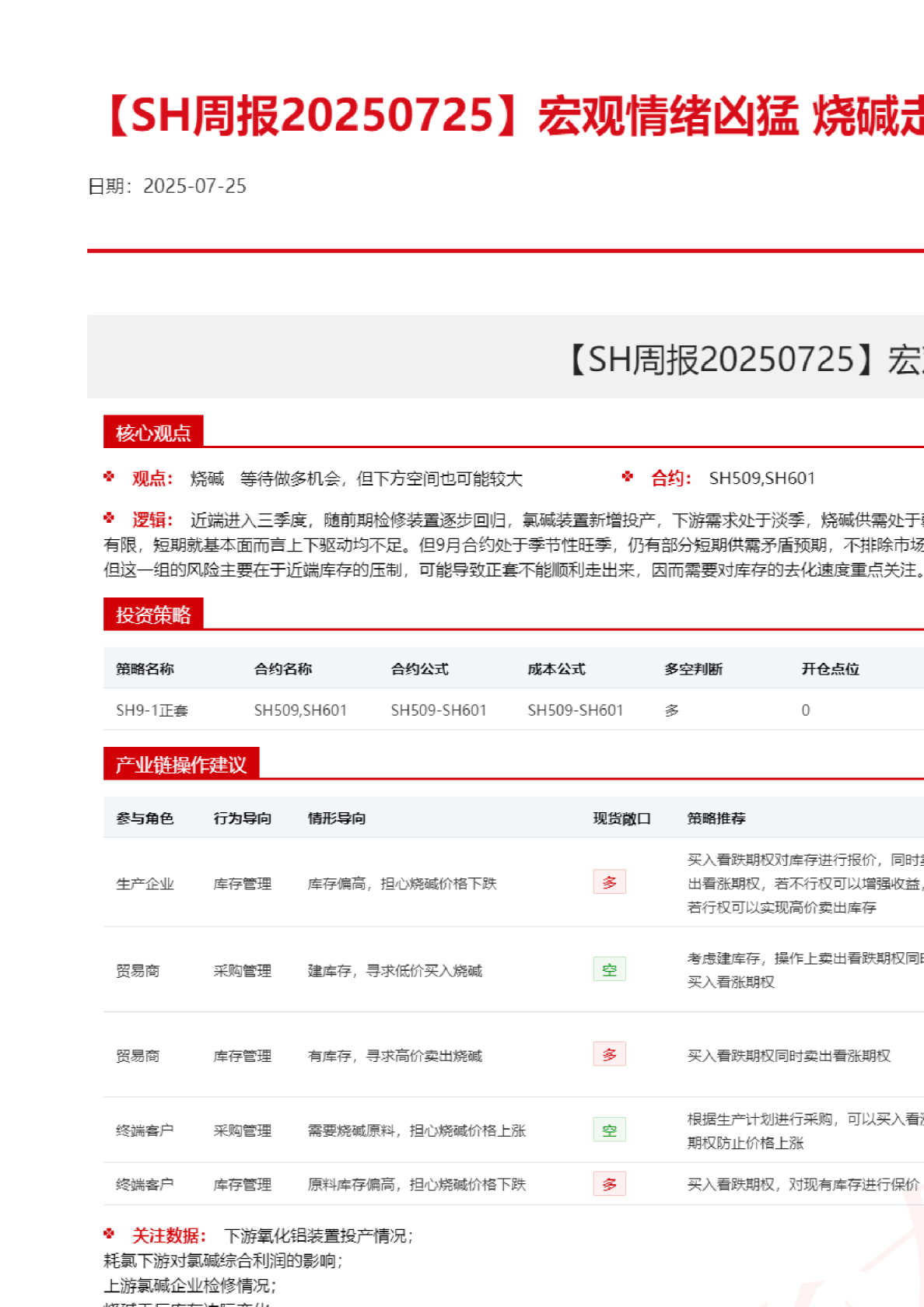Click the SH9-1正套 strategy name cell
Viewport: 924px width, 1307px height.
pos(152,710)
